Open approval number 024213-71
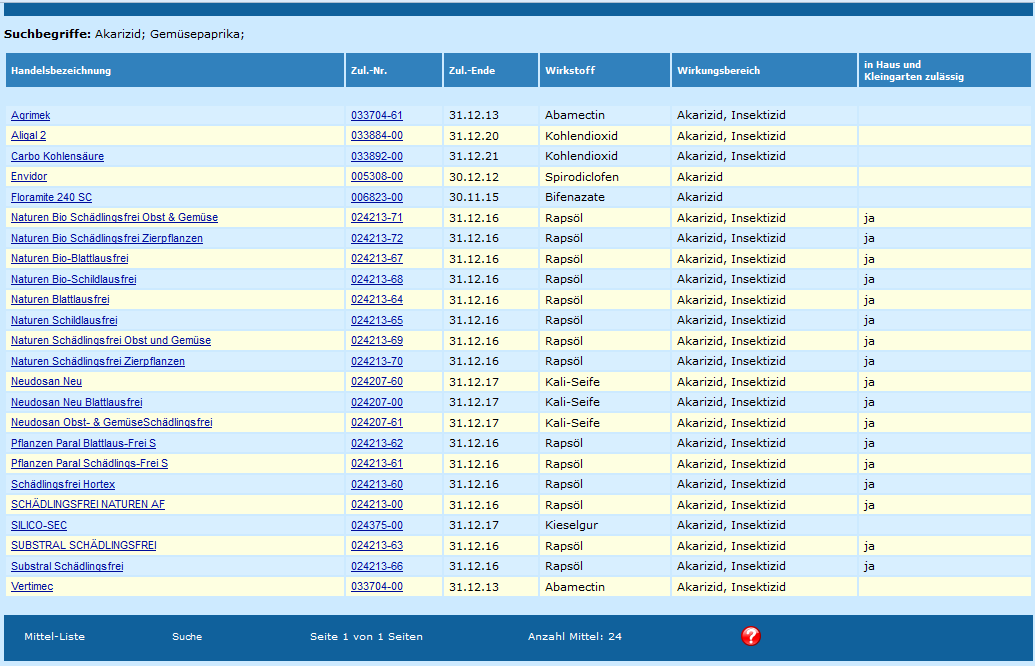 click(377, 217)
